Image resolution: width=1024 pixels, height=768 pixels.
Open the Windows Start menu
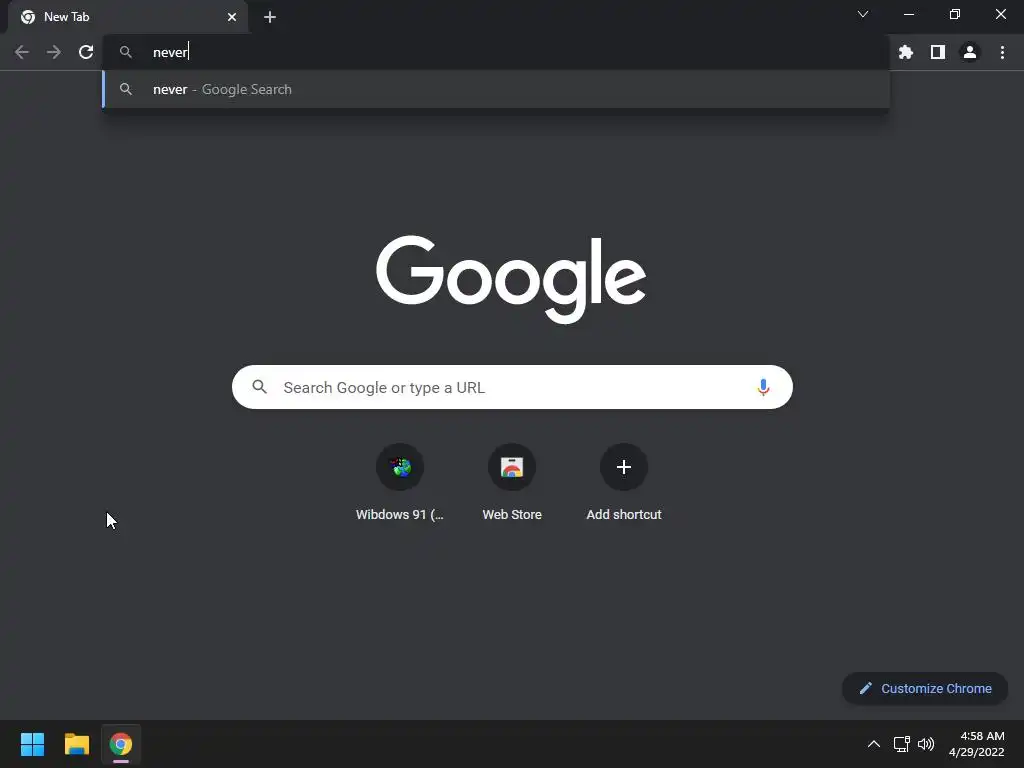(32, 744)
